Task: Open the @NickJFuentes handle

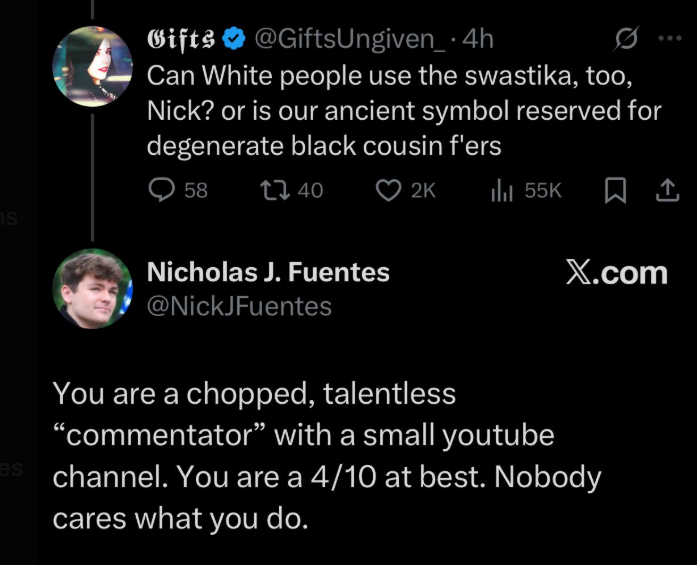Action: pos(239,306)
